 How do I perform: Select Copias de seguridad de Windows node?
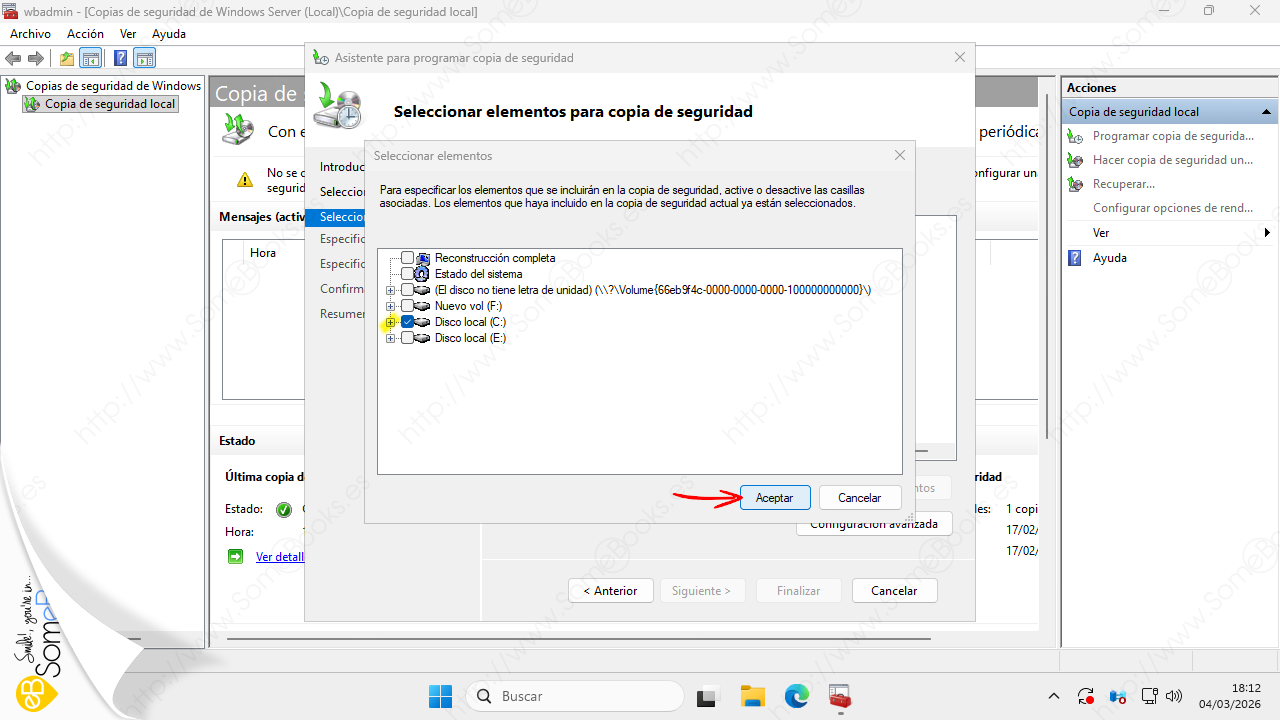tap(113, 86)
